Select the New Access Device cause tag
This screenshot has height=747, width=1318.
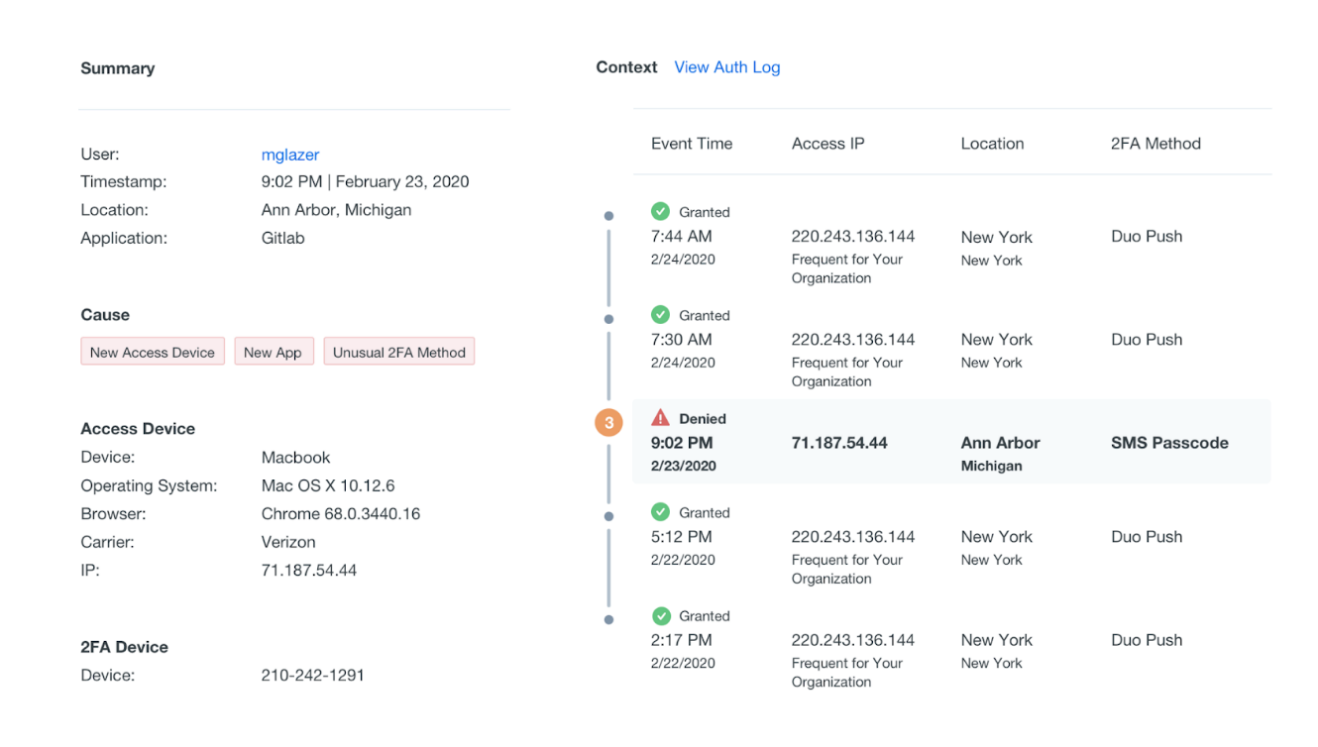[x=152, y=352]
